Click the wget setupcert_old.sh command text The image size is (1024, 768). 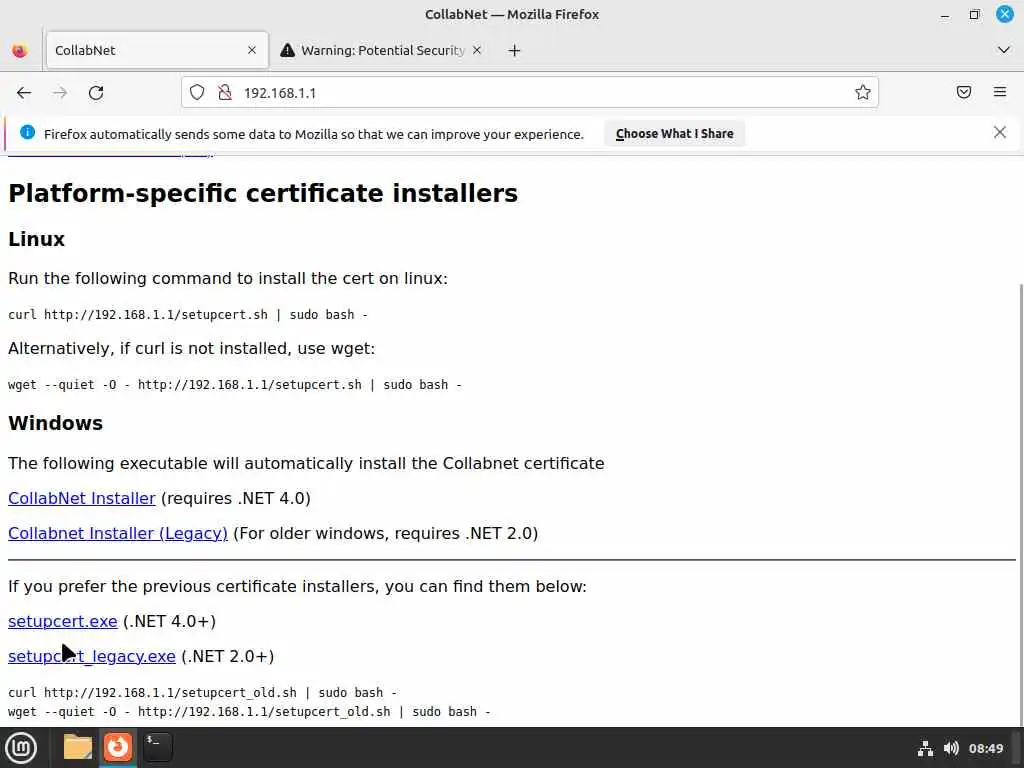click(249, 712)
